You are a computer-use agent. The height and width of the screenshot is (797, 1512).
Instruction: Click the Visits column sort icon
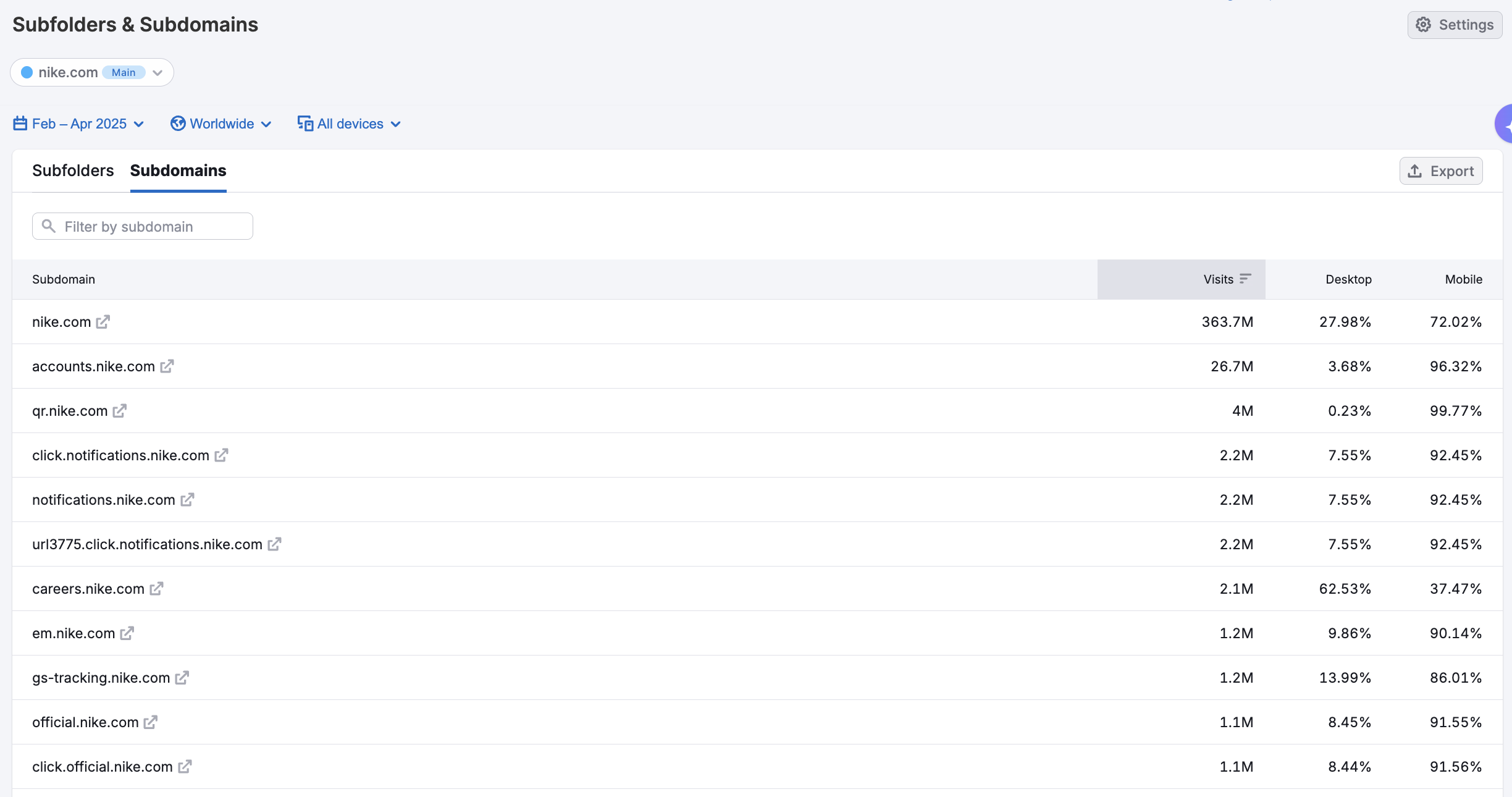coord(1245,279)
